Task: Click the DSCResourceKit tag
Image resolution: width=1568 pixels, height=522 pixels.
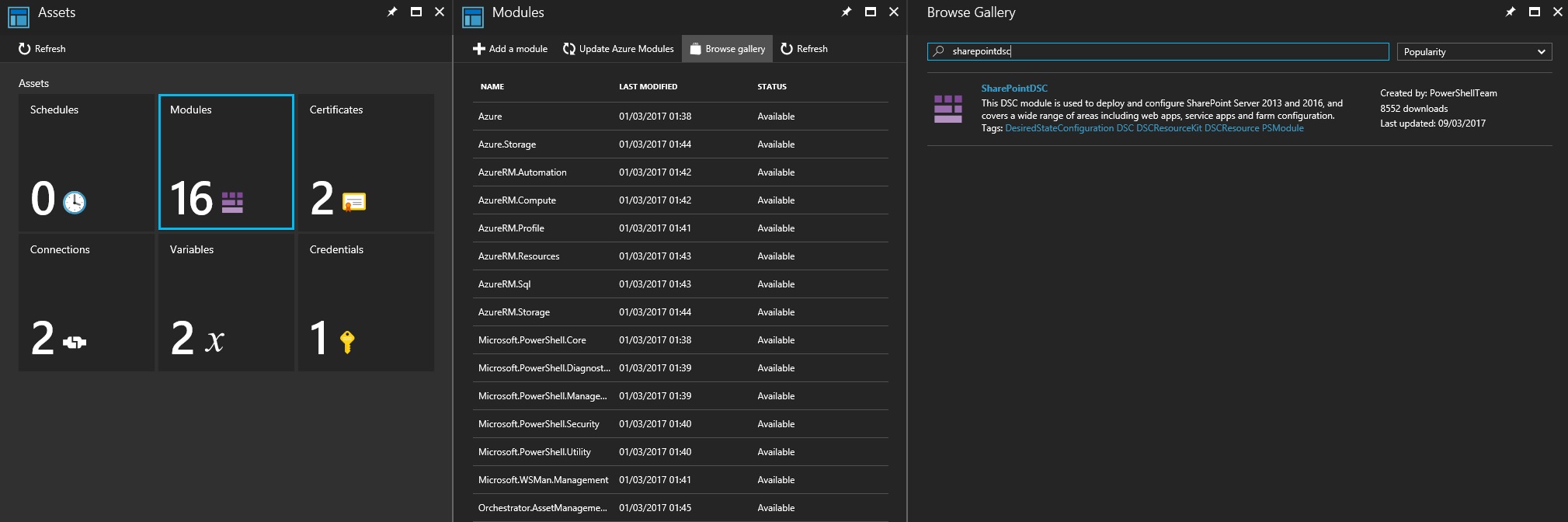Action: click(1169, 128)
